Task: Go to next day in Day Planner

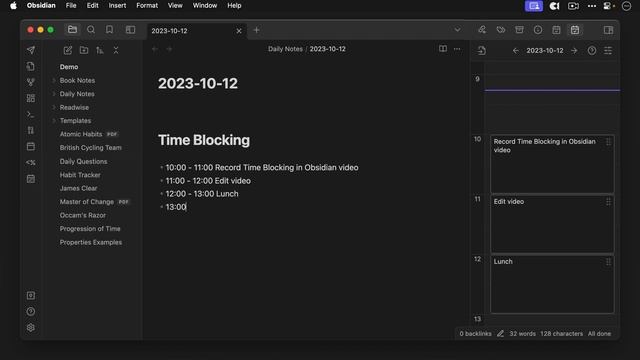Action: click(x=574, y=51)
